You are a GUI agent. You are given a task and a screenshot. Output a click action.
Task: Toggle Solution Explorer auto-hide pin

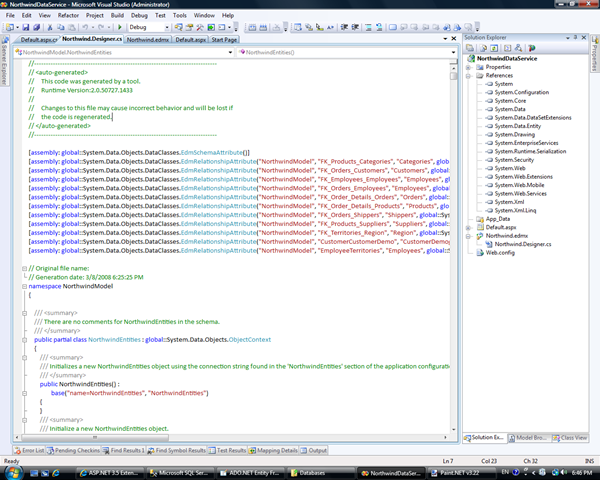tap(576, 38)
